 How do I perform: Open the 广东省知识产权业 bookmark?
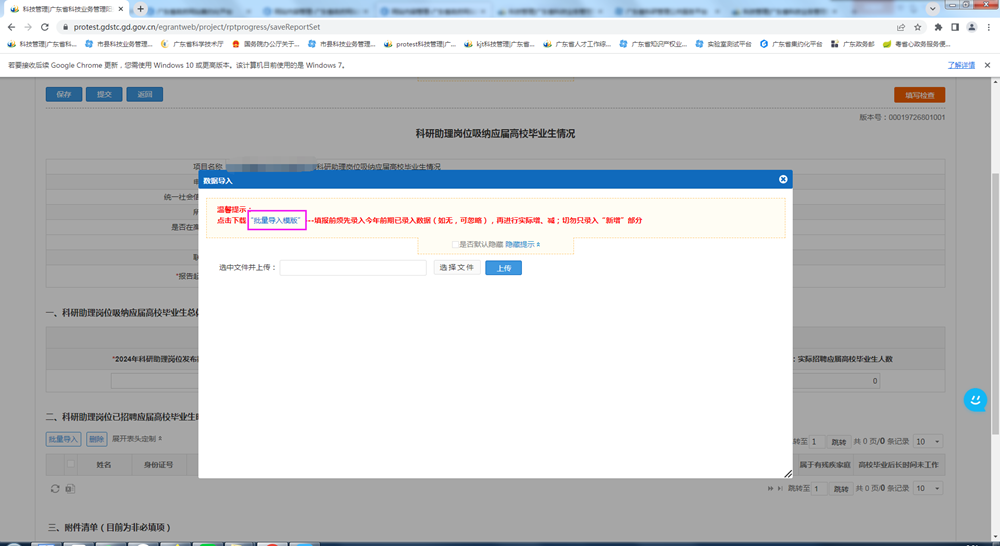point(653,44)
